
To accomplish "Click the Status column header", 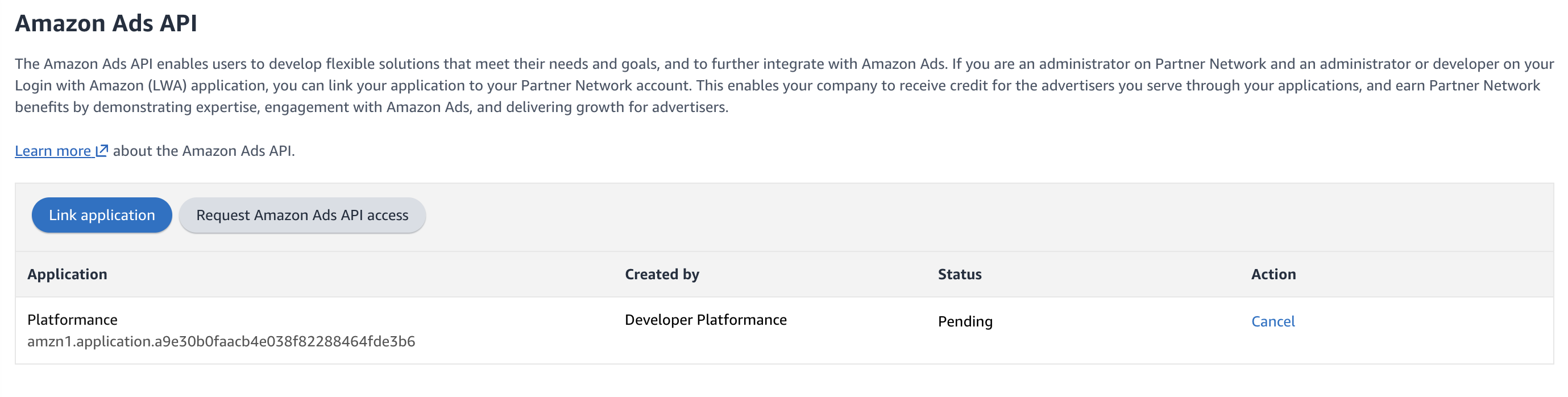I will (x=959, y=274).
